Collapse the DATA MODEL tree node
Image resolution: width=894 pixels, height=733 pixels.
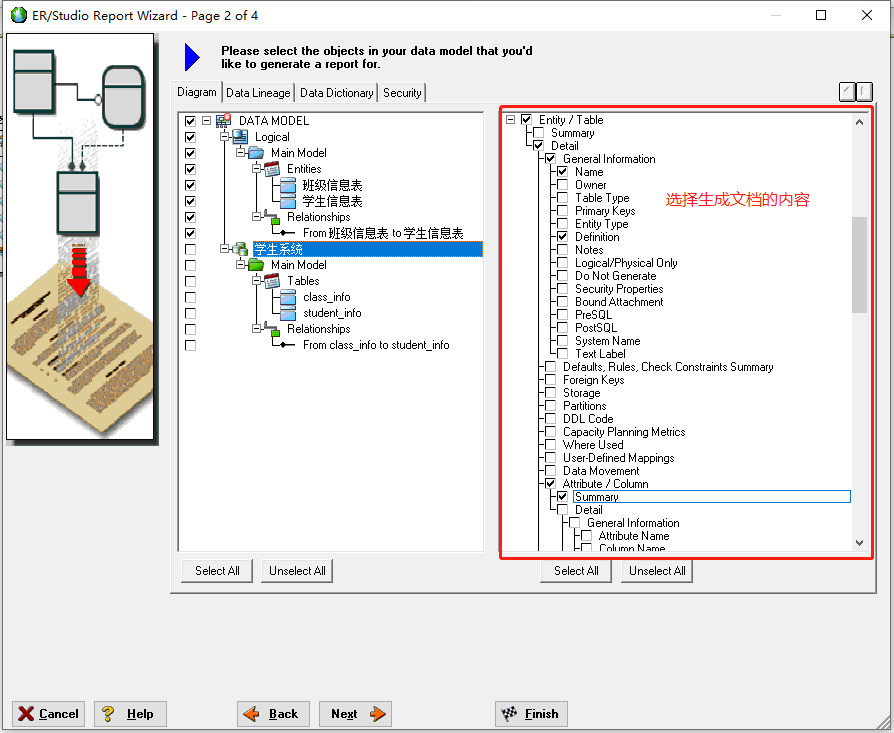coord(206,121)
